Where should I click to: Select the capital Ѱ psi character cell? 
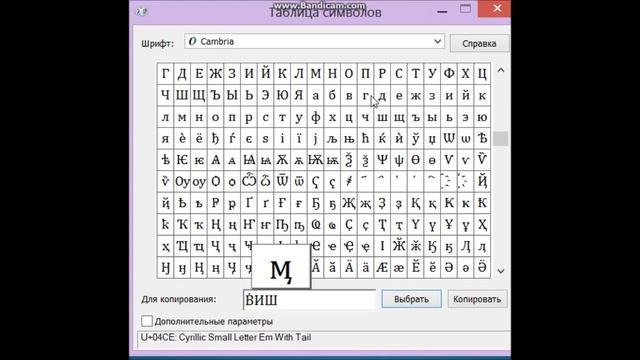tap(382, 160)
